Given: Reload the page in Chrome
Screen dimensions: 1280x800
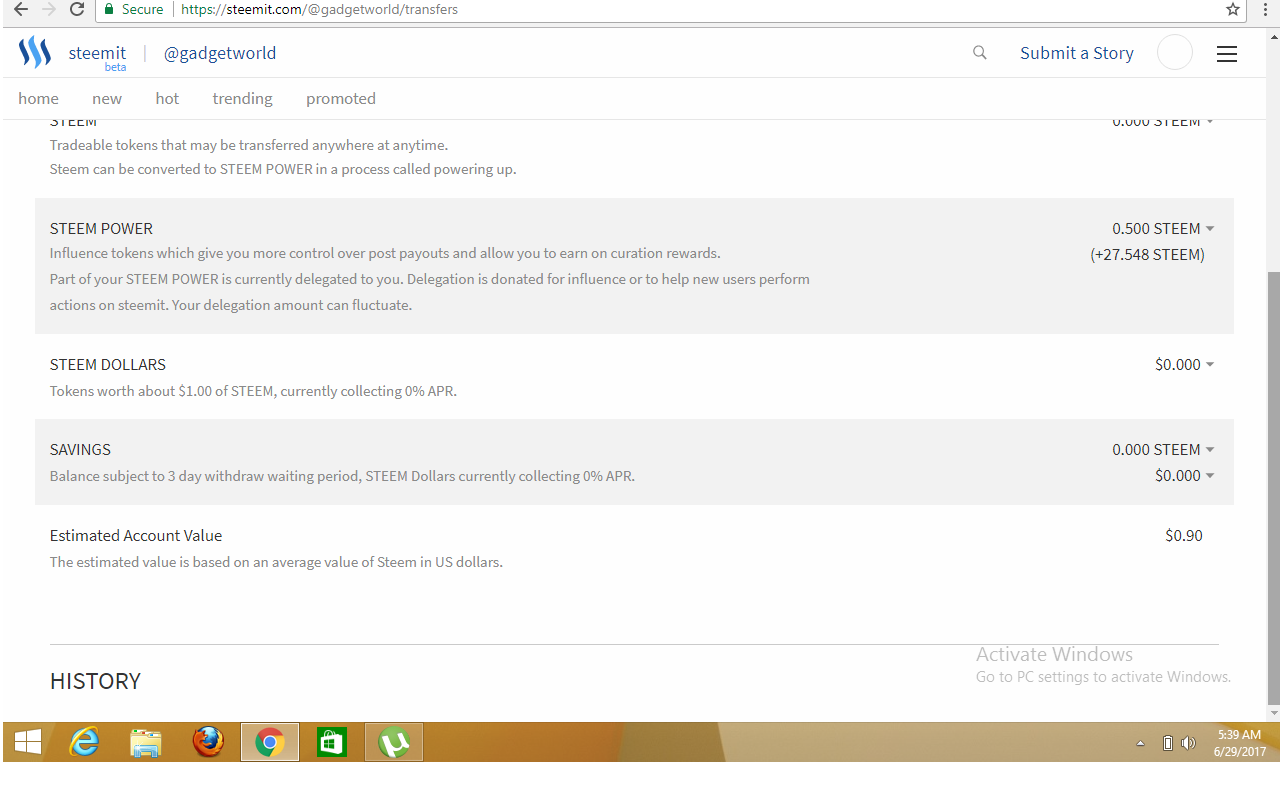Looking at the screenshot, I should point(77,9).
